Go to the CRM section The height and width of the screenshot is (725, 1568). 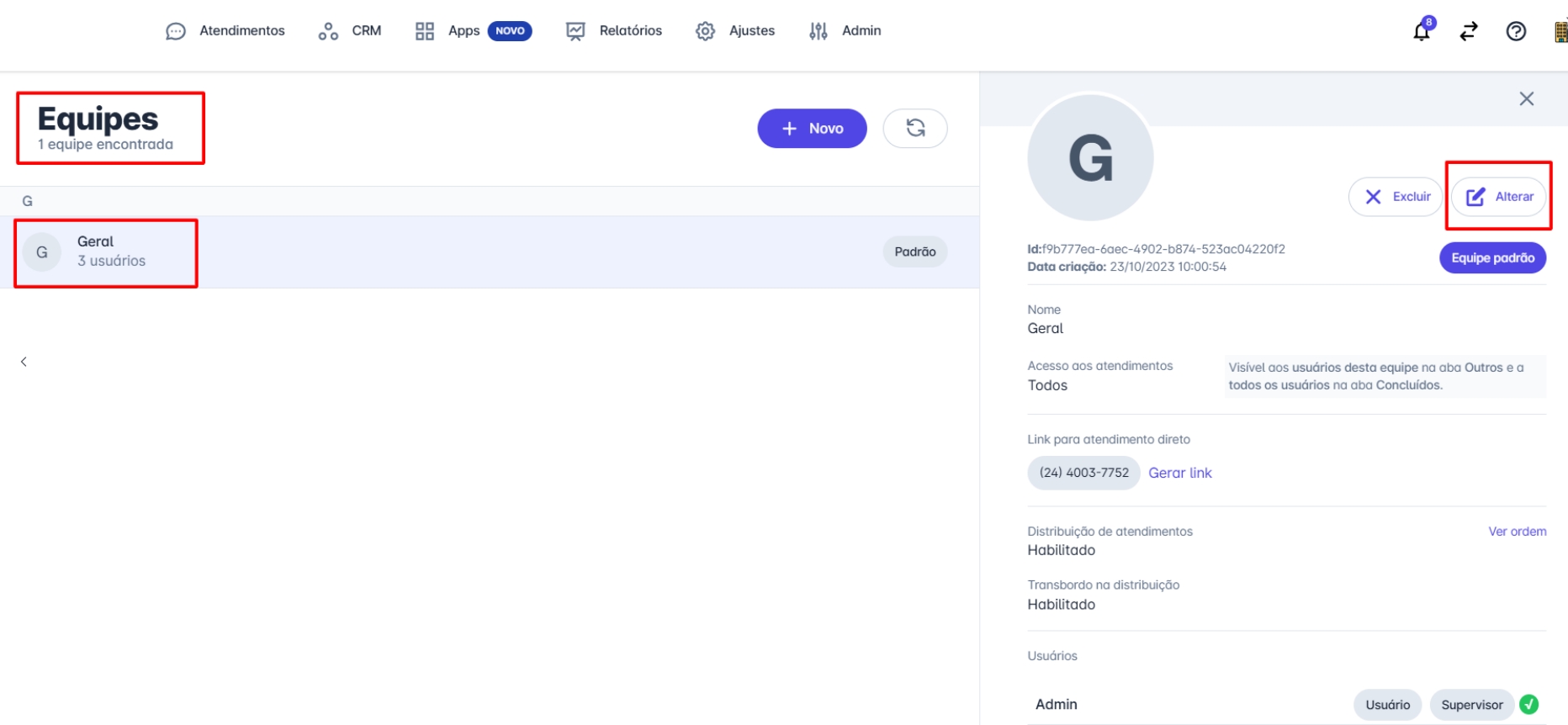(x=350, y=31)
